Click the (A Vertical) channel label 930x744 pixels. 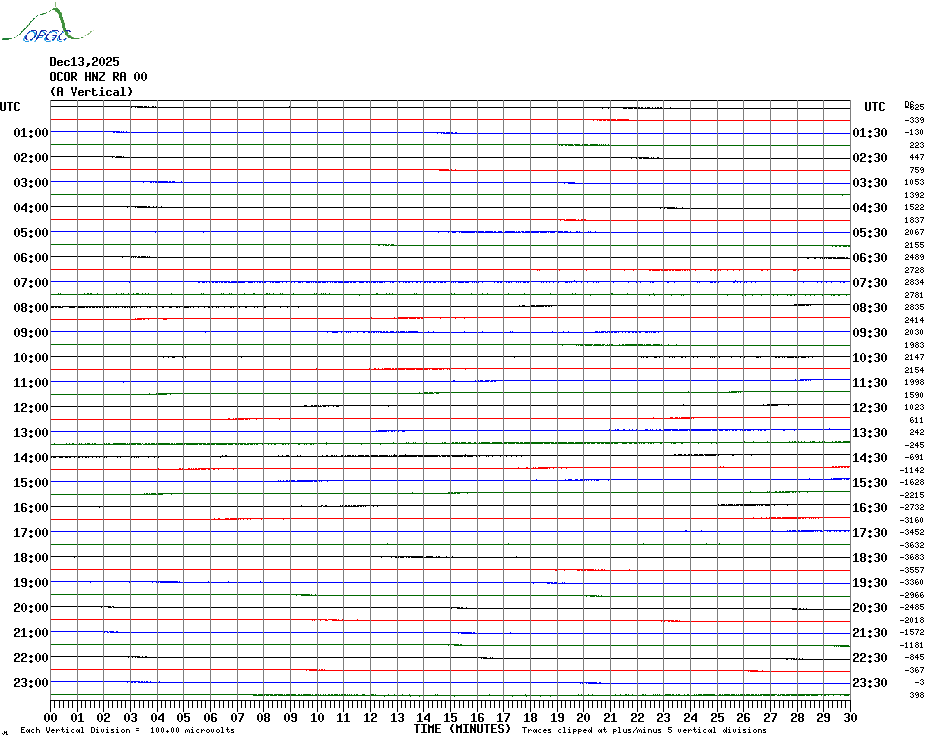coord(91,92)
